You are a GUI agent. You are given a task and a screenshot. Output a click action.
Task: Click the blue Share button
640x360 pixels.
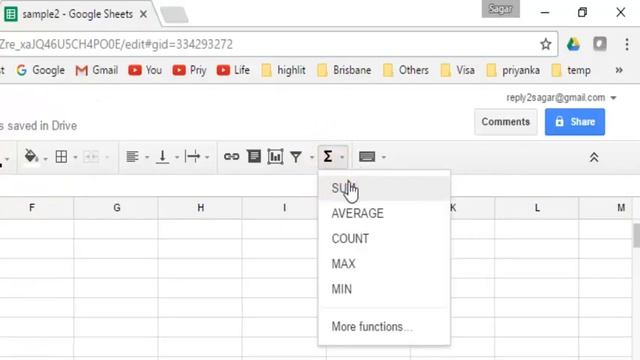coord(575,122)
